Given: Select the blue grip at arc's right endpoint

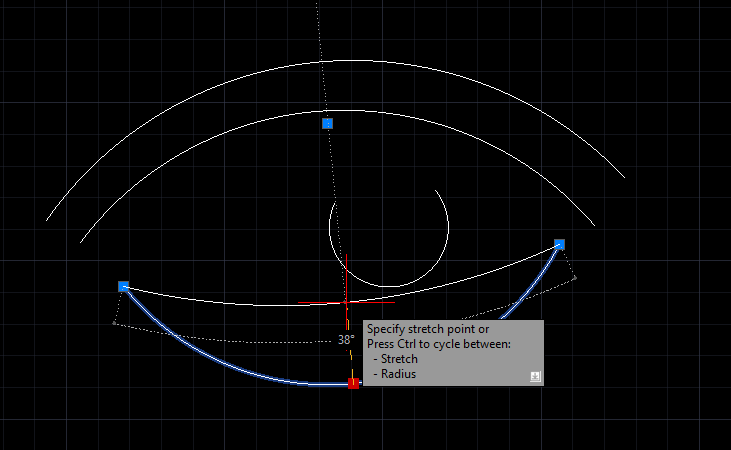Looking at the screenshot, I should [x=559, y=244].
